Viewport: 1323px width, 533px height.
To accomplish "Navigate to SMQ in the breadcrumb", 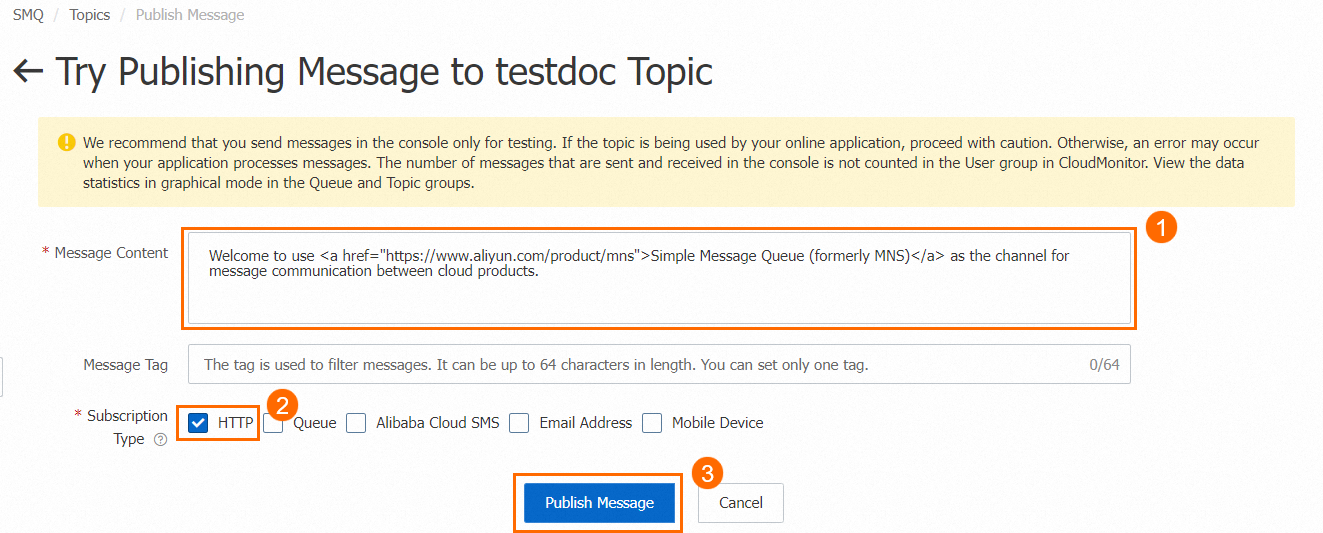I will pyautogui.click(x=28, y=15).
